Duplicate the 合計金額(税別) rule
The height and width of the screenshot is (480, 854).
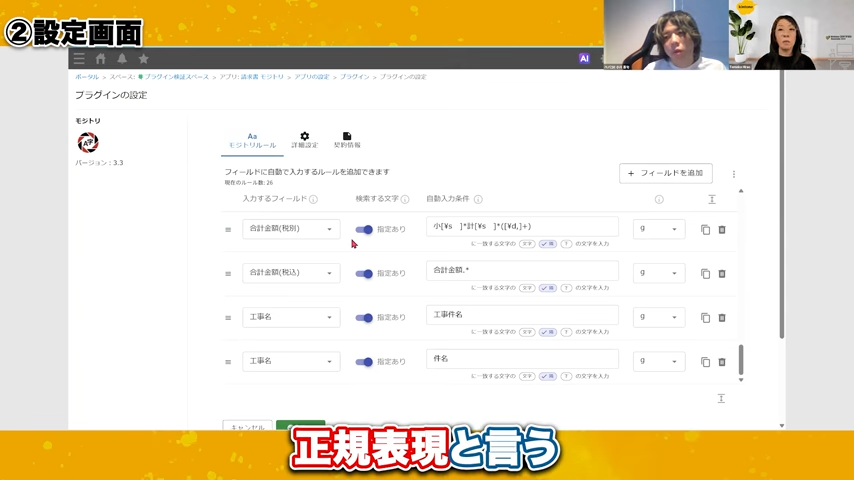tap(705, 230)
